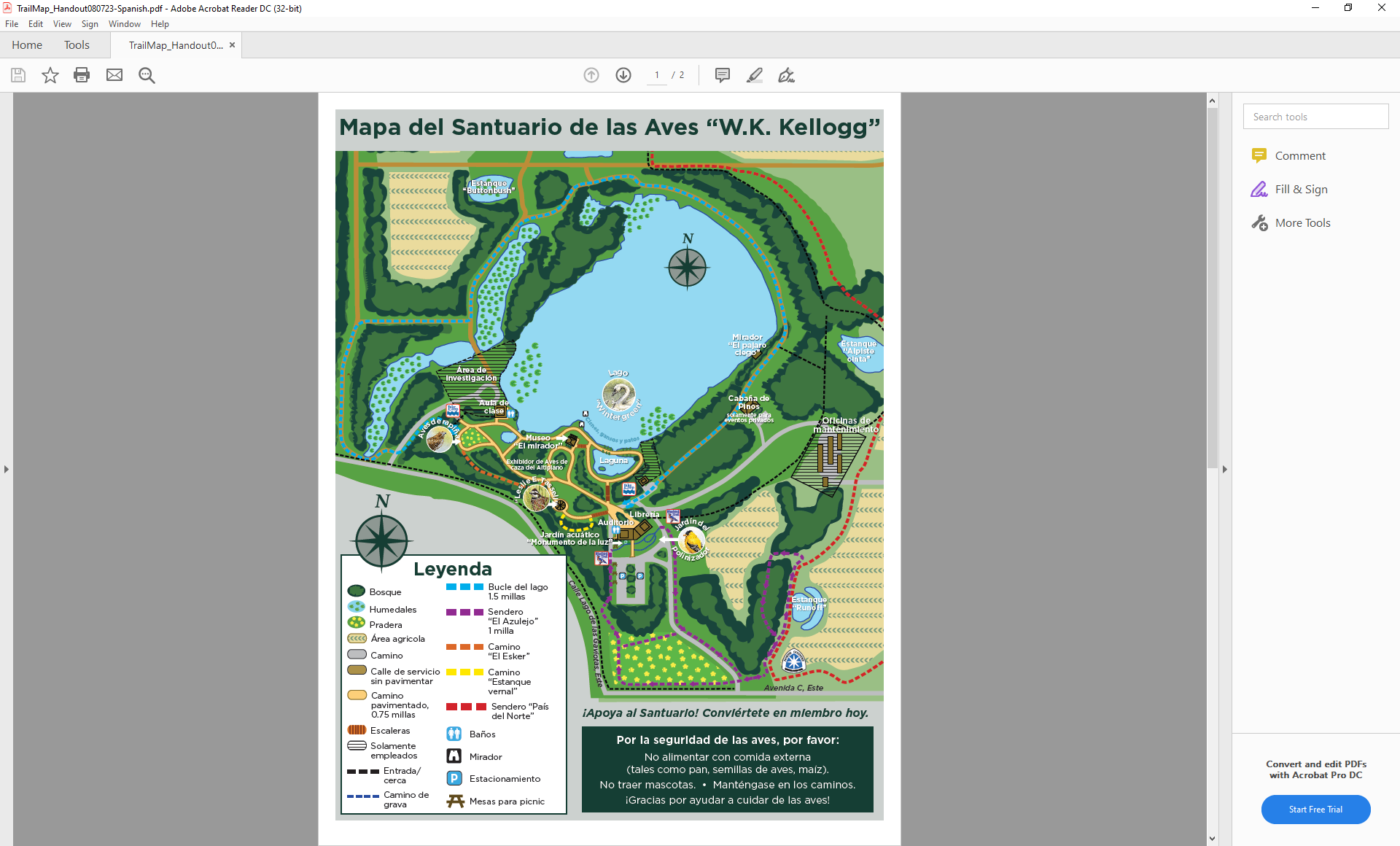Send file by email envelope icon

114,75
